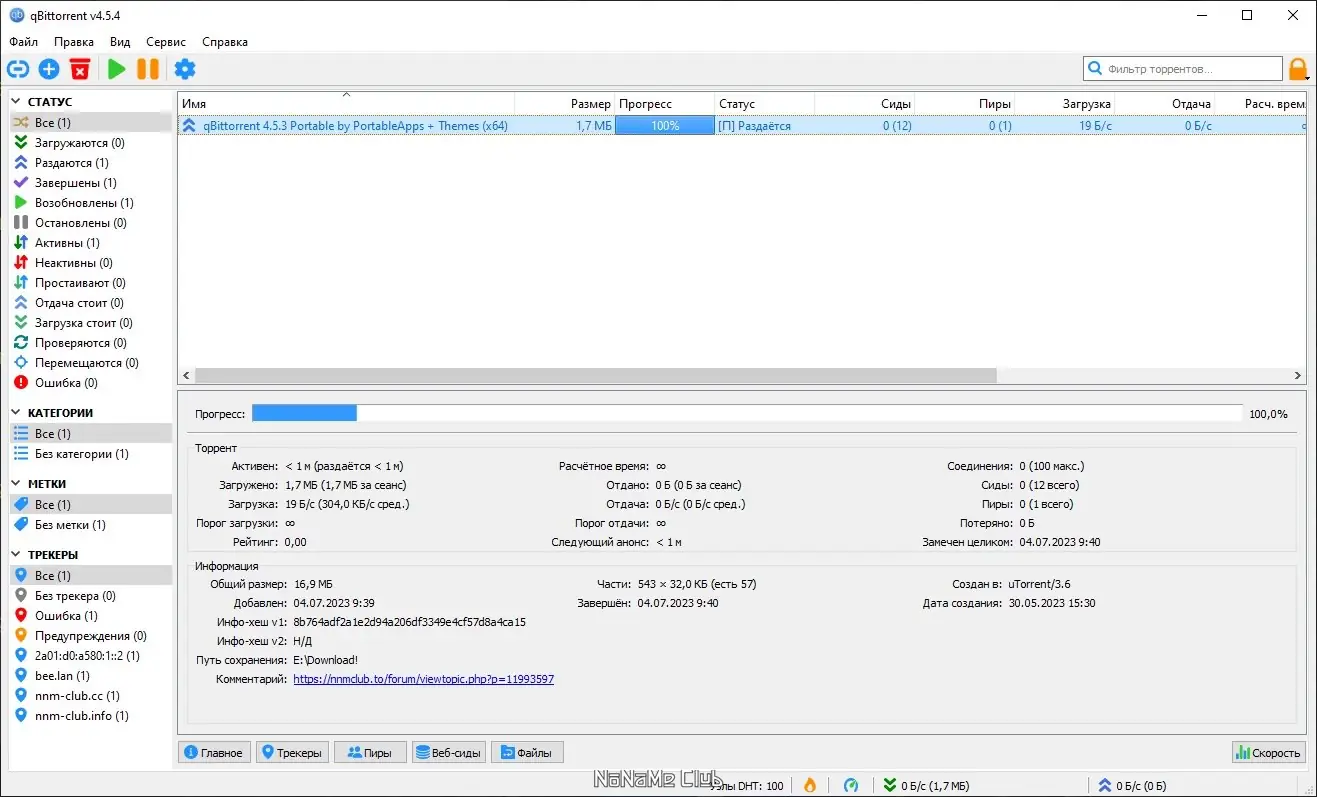Collapse the КАТЕГОРИИ section
The image size is (1317, 797).
(x=16, y=413)
